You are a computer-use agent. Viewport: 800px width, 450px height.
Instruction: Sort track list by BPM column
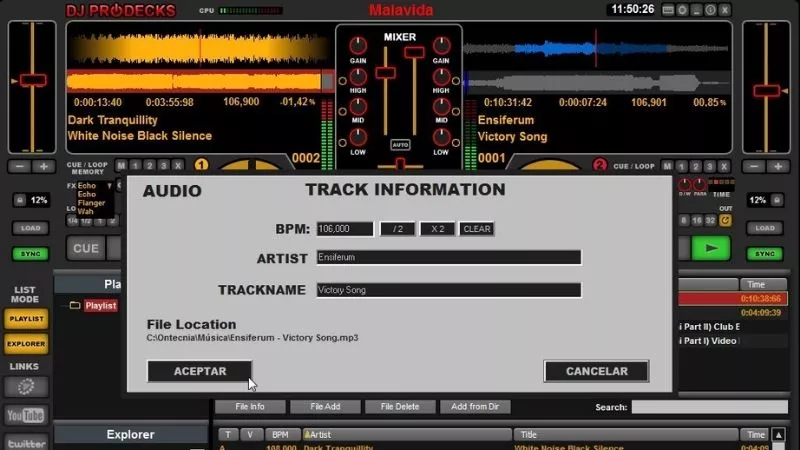click(280, 435)
